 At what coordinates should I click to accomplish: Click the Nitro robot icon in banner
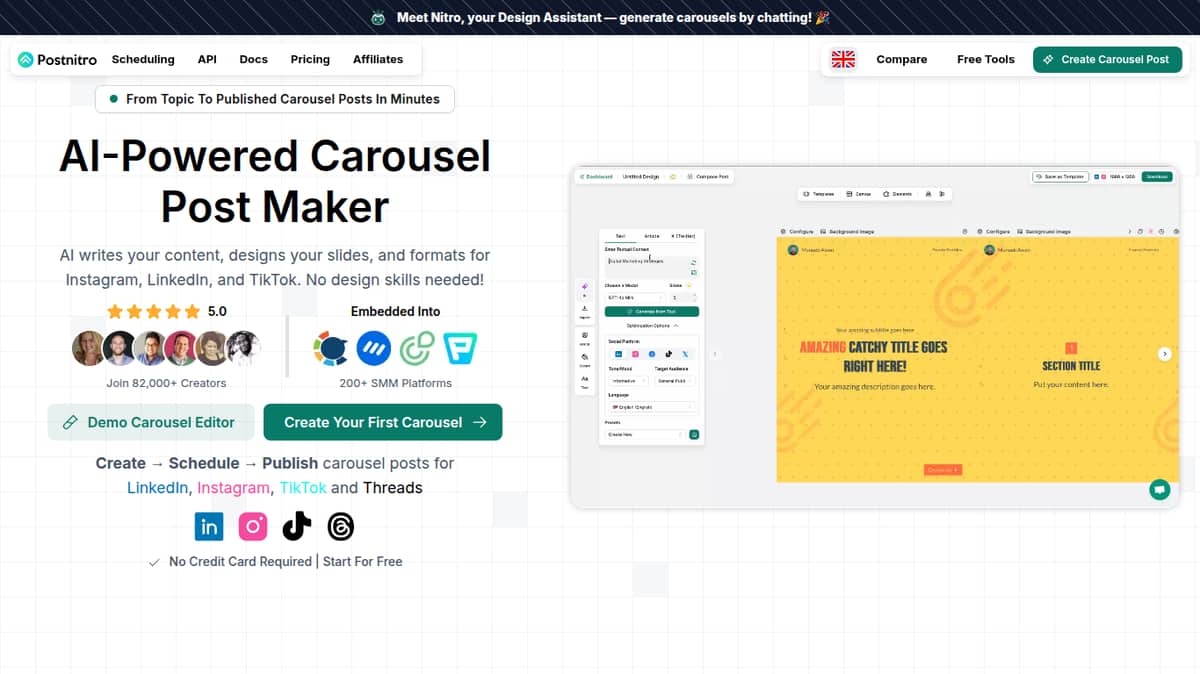click(378, 17)
